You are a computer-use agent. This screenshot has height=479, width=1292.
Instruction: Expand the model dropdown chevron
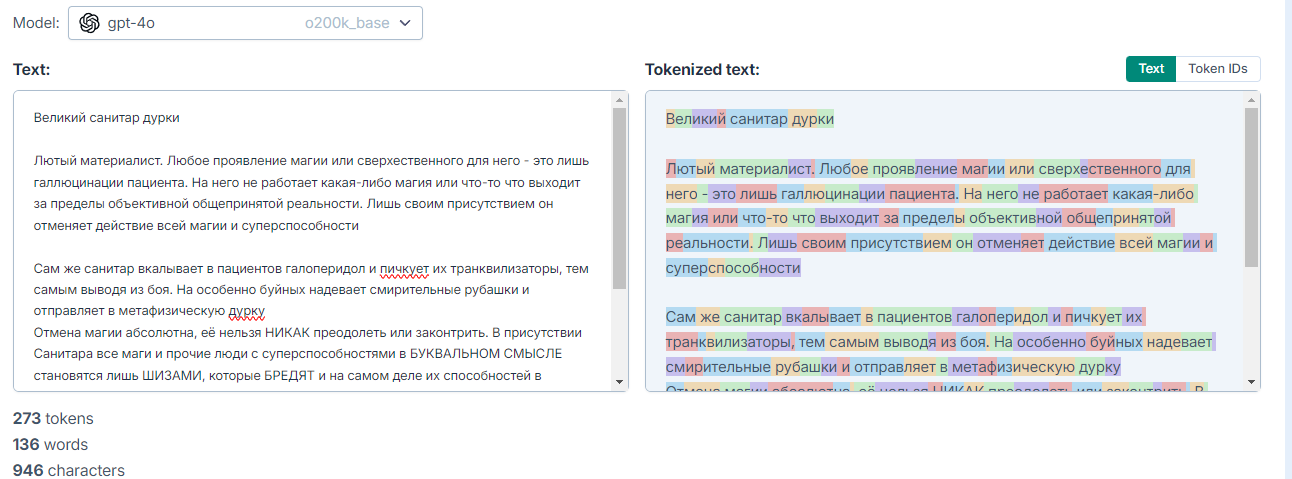coord(405,24)
